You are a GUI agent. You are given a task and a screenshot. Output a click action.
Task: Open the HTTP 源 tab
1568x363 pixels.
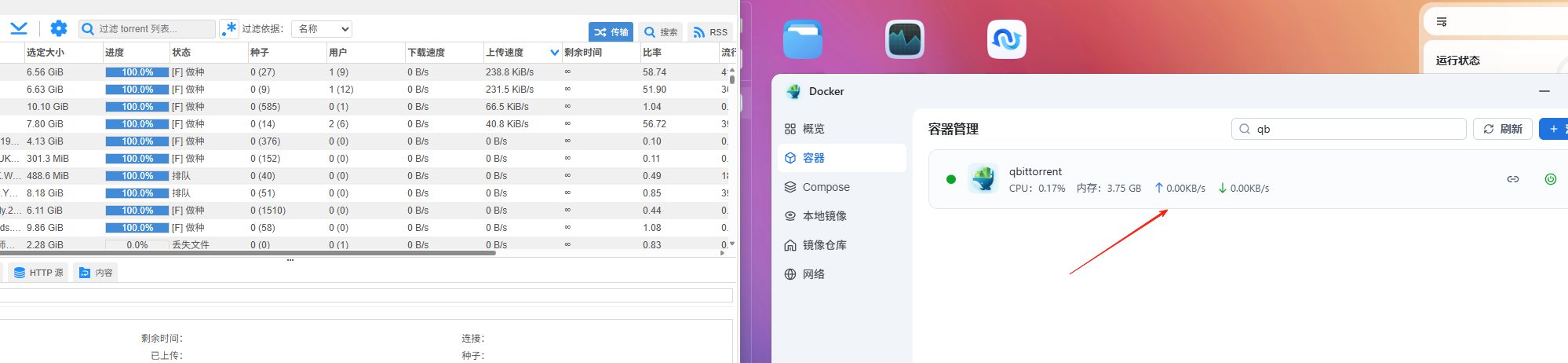(38, 273)
